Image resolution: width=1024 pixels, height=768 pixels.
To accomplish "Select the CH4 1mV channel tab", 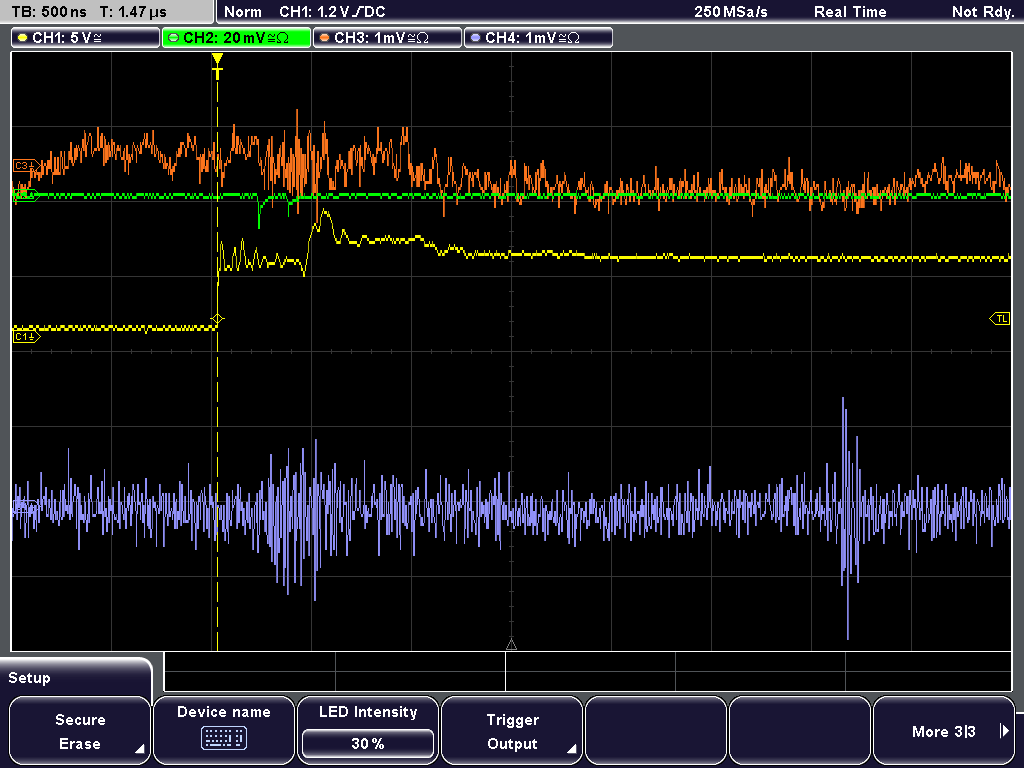I will pyautogui.click(x=538, y=38).
